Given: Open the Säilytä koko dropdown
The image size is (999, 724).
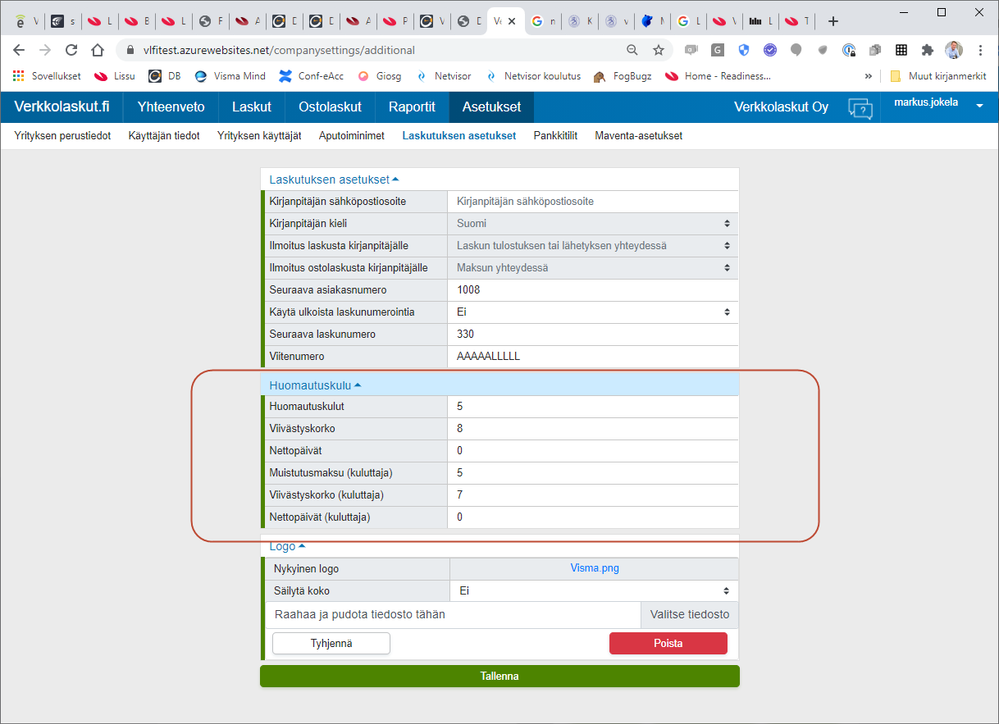Looking at the screenshot, I should coord(594,591).
